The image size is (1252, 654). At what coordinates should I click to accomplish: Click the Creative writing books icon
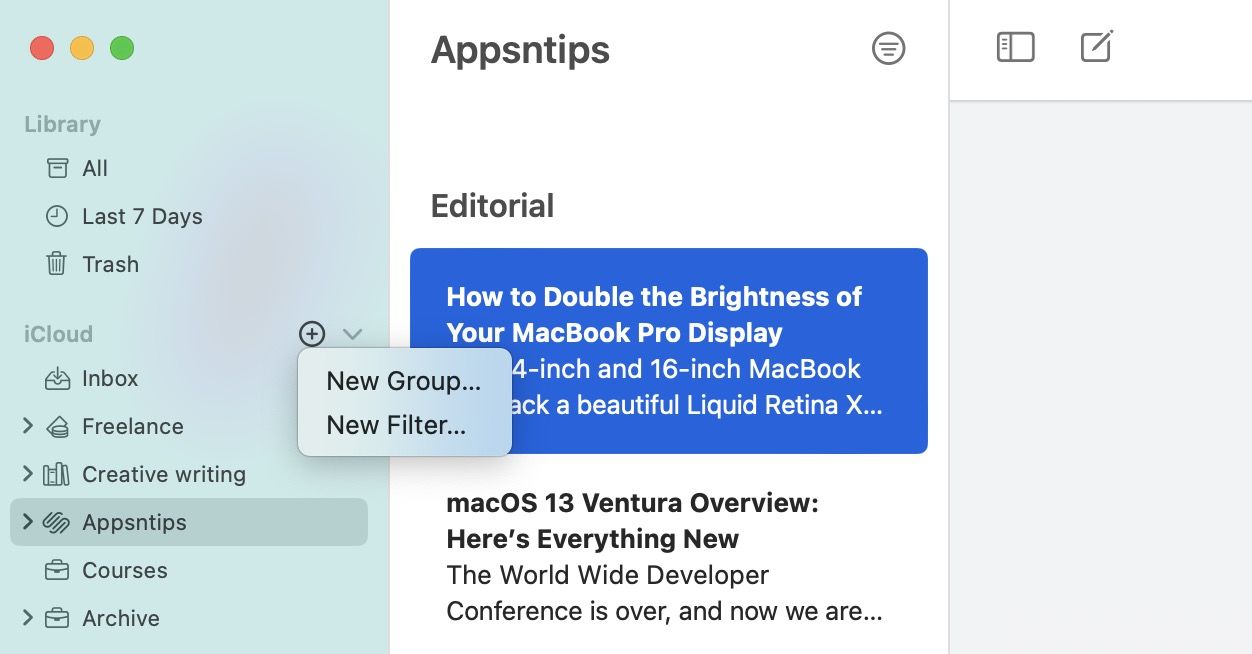pyautogui.click(x=57, y=474)
